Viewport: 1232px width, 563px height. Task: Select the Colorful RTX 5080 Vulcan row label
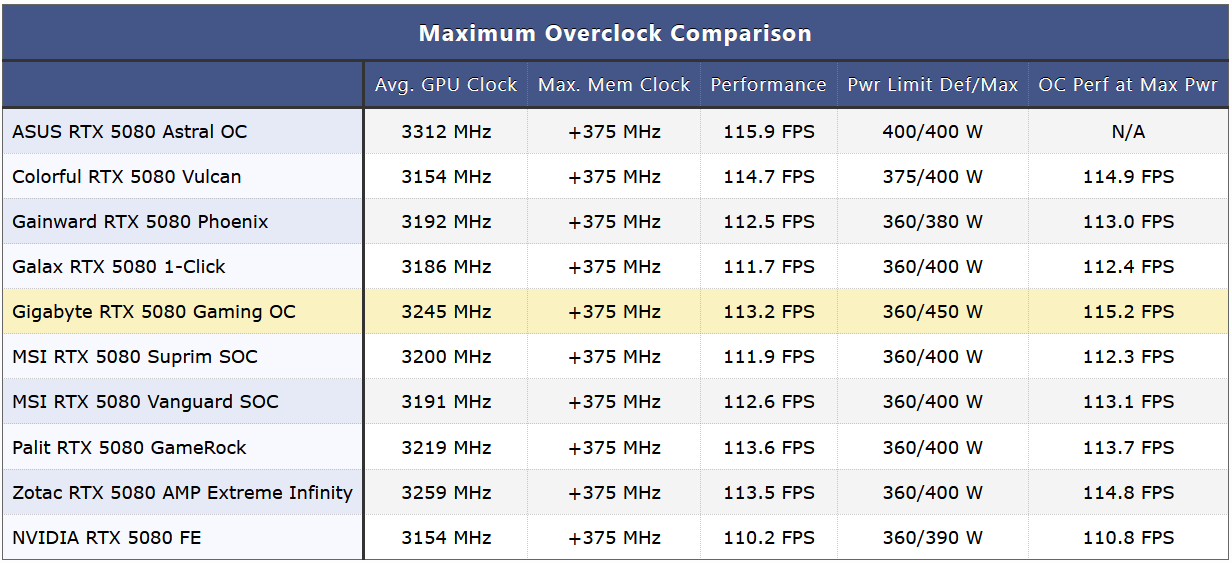click(127, 177)
